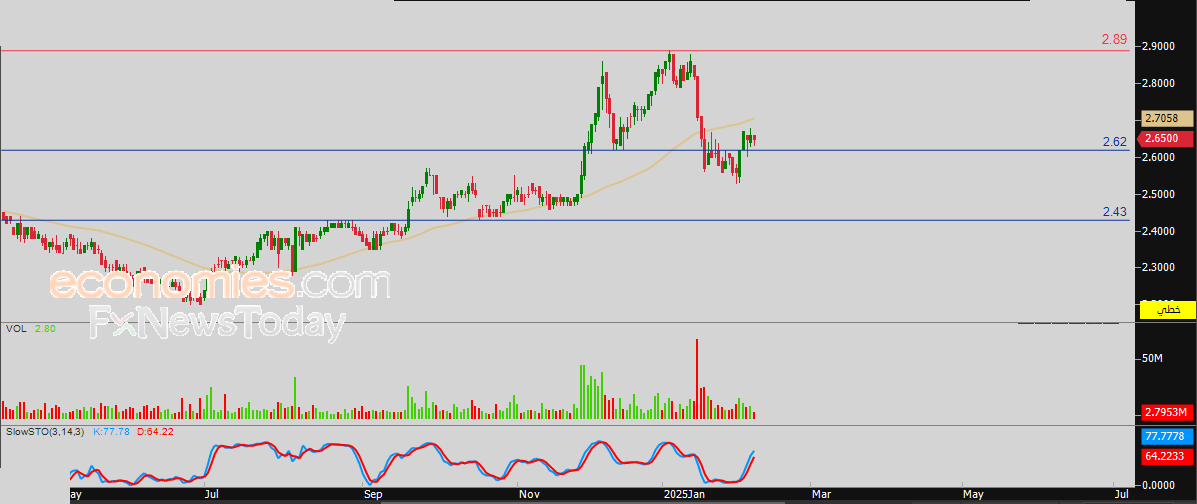Click the blue 2.43 support level label
This screenshot has height=504, width=1197.
[1115, 212]
